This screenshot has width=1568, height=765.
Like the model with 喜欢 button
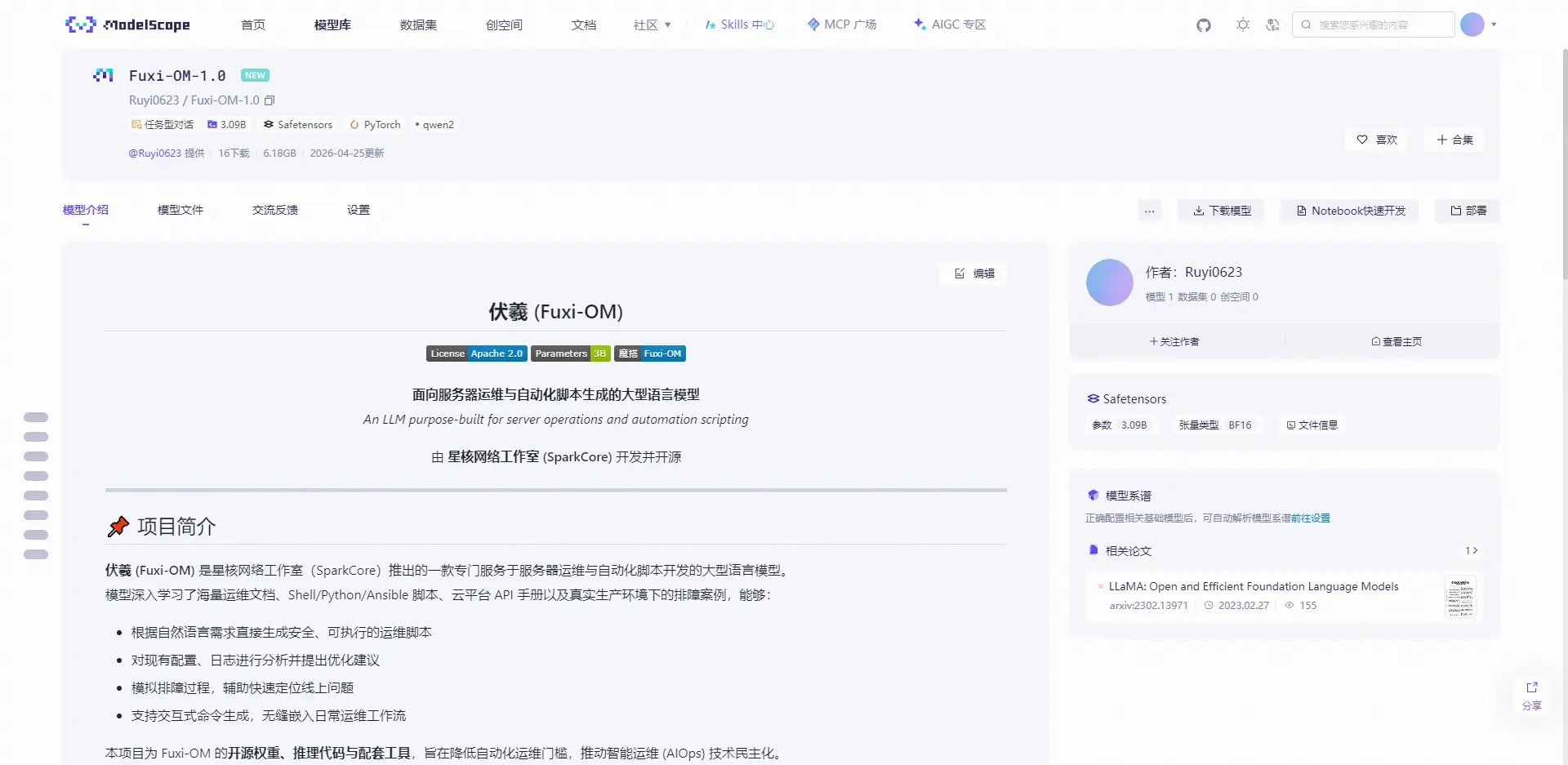tap(1377, 140)
